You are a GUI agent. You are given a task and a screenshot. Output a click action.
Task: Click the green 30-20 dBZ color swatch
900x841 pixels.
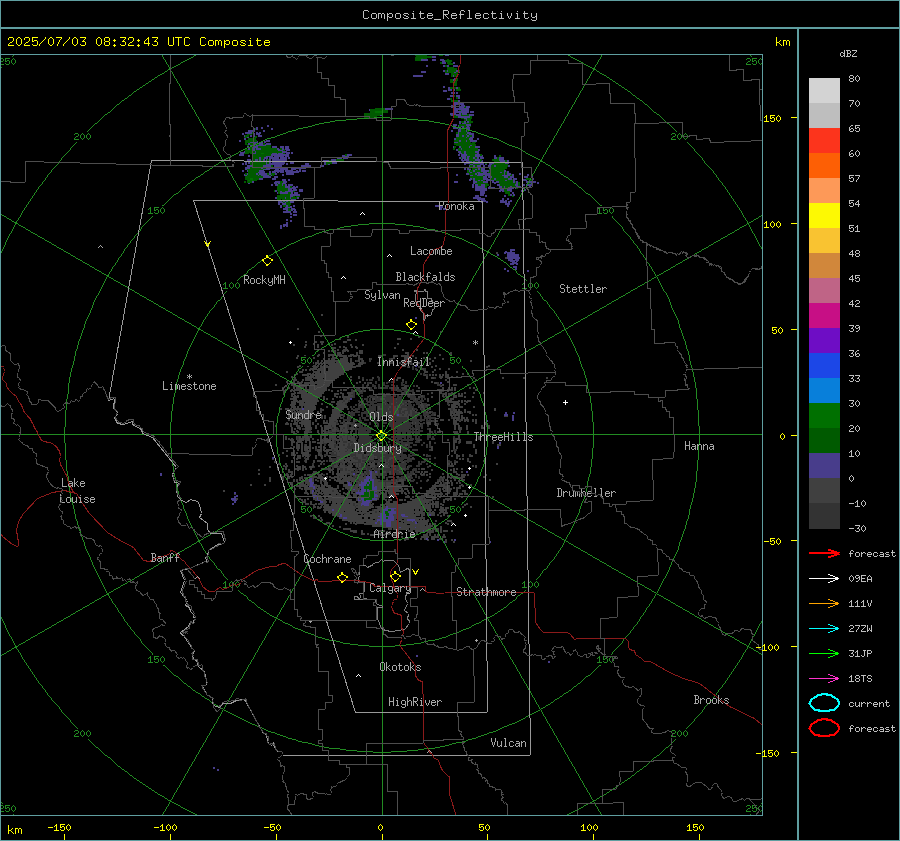coord(824,416)
